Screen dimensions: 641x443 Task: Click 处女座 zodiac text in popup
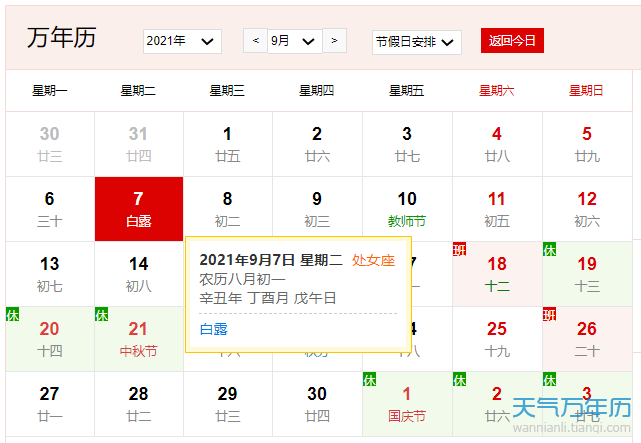(x=373, y=260)
